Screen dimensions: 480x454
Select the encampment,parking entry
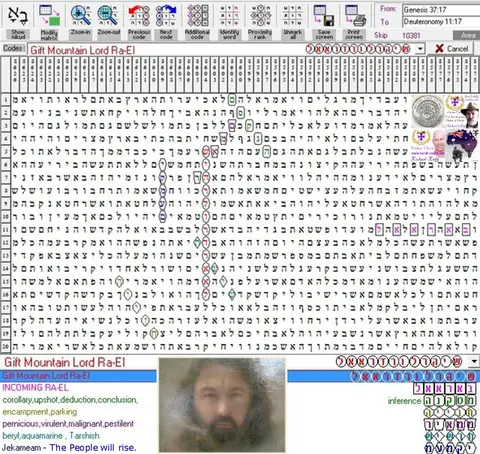(40, 412)
